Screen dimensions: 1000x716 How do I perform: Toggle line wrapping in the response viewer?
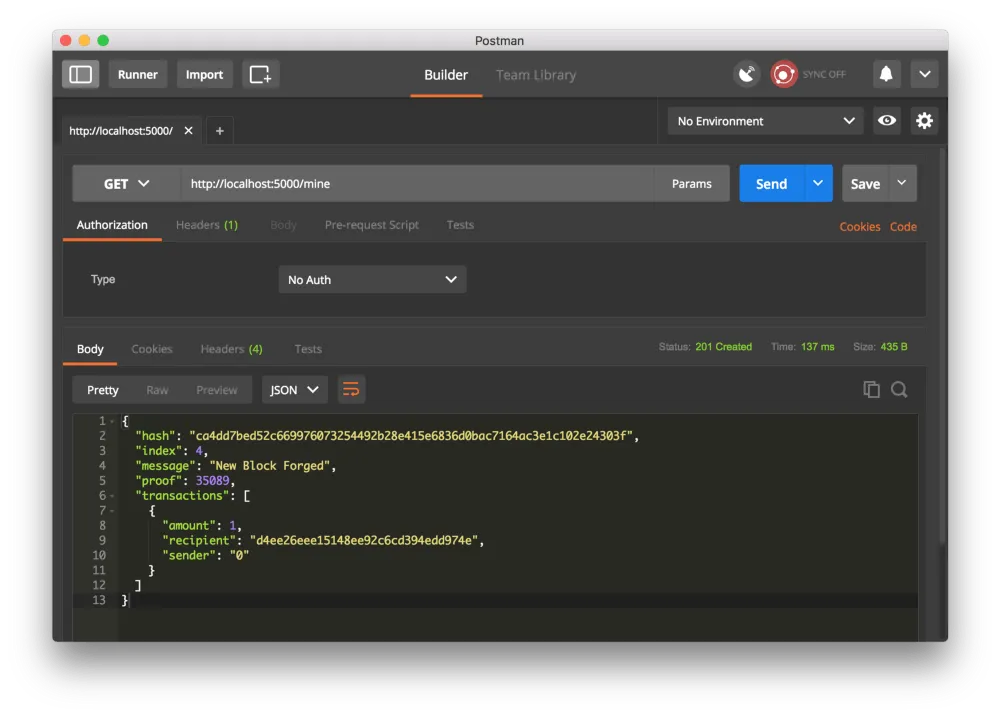(351, 389)
